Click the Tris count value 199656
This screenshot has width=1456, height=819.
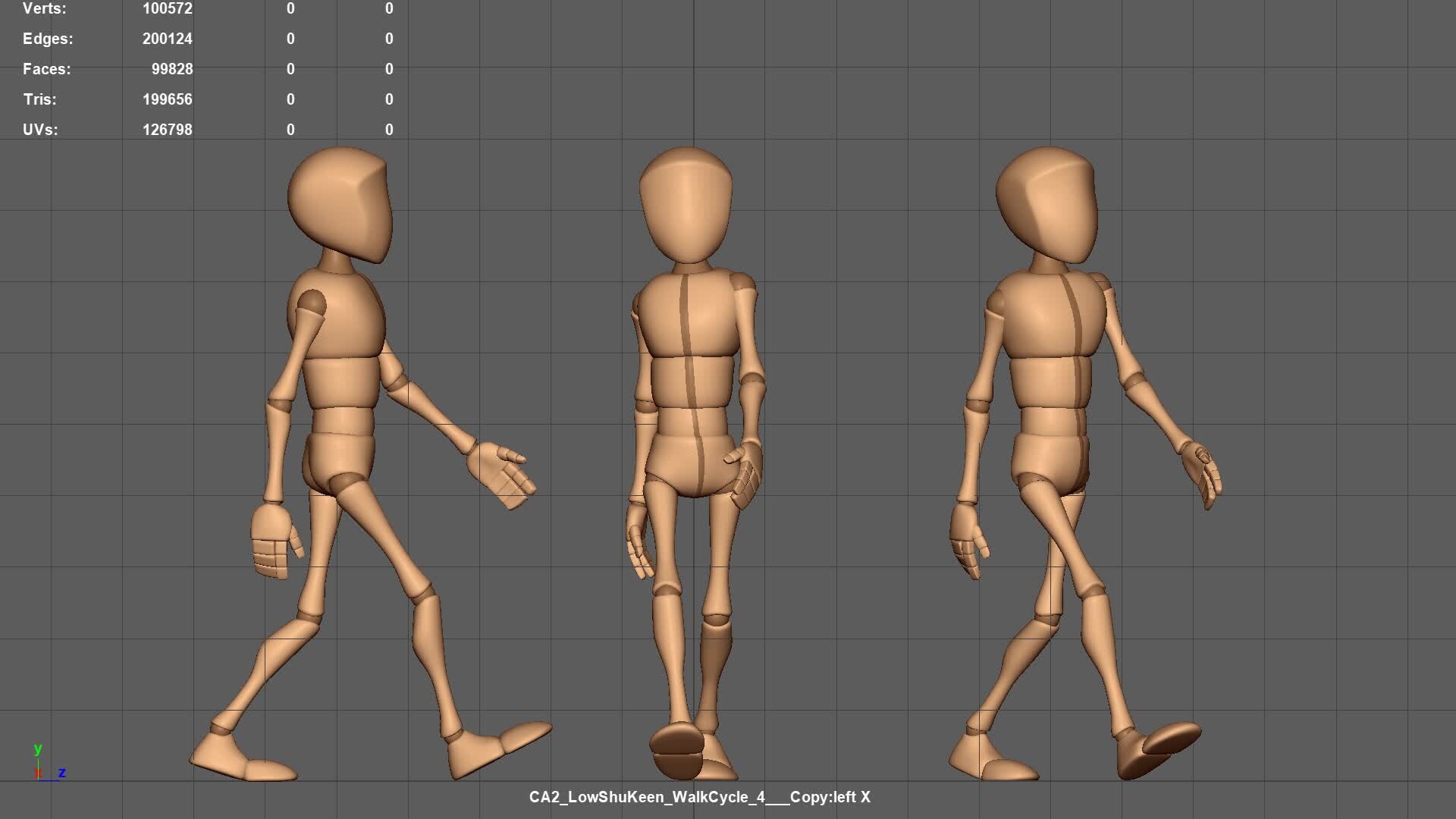pos(168,99)
